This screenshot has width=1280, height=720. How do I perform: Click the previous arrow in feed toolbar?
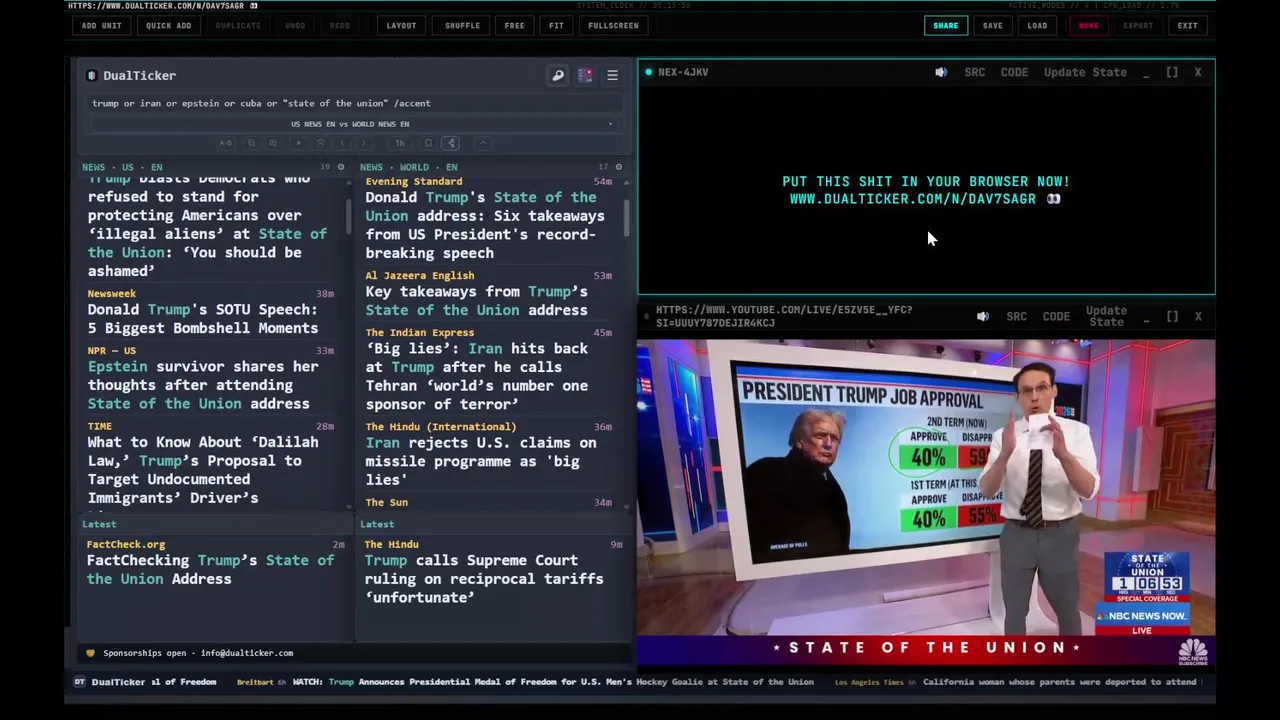coord(342,143)
